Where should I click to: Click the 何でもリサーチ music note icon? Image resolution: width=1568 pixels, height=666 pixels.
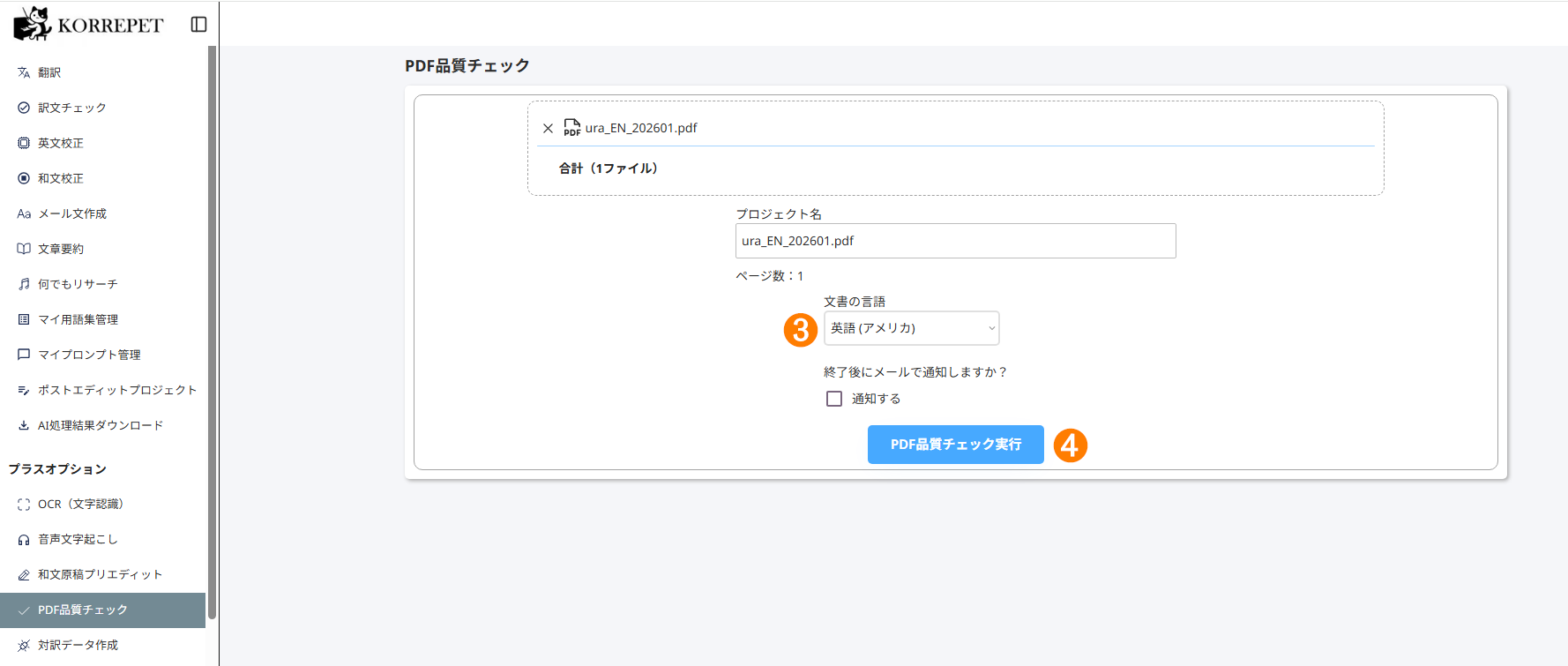(24, 284)
